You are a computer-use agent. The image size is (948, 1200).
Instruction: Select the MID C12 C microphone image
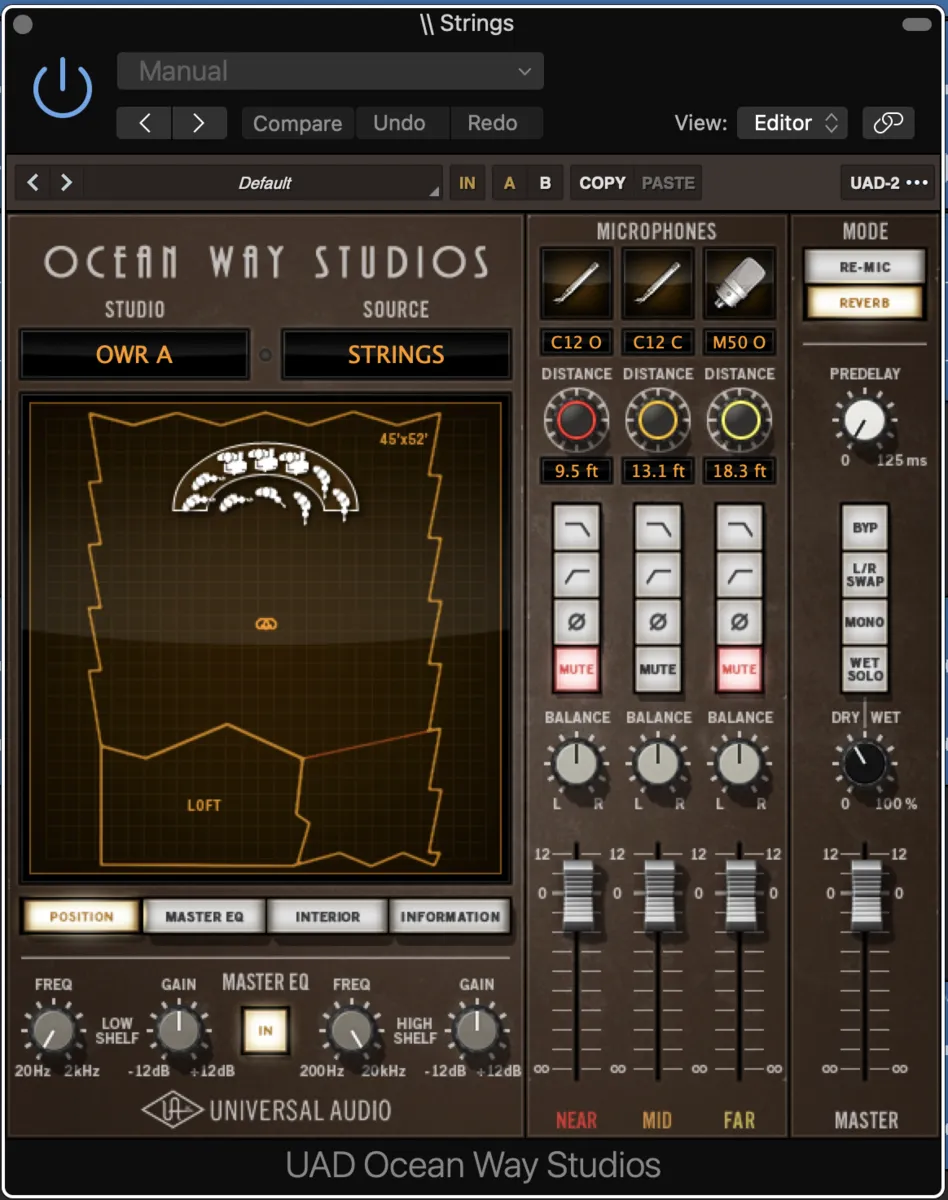click(658, 282)
